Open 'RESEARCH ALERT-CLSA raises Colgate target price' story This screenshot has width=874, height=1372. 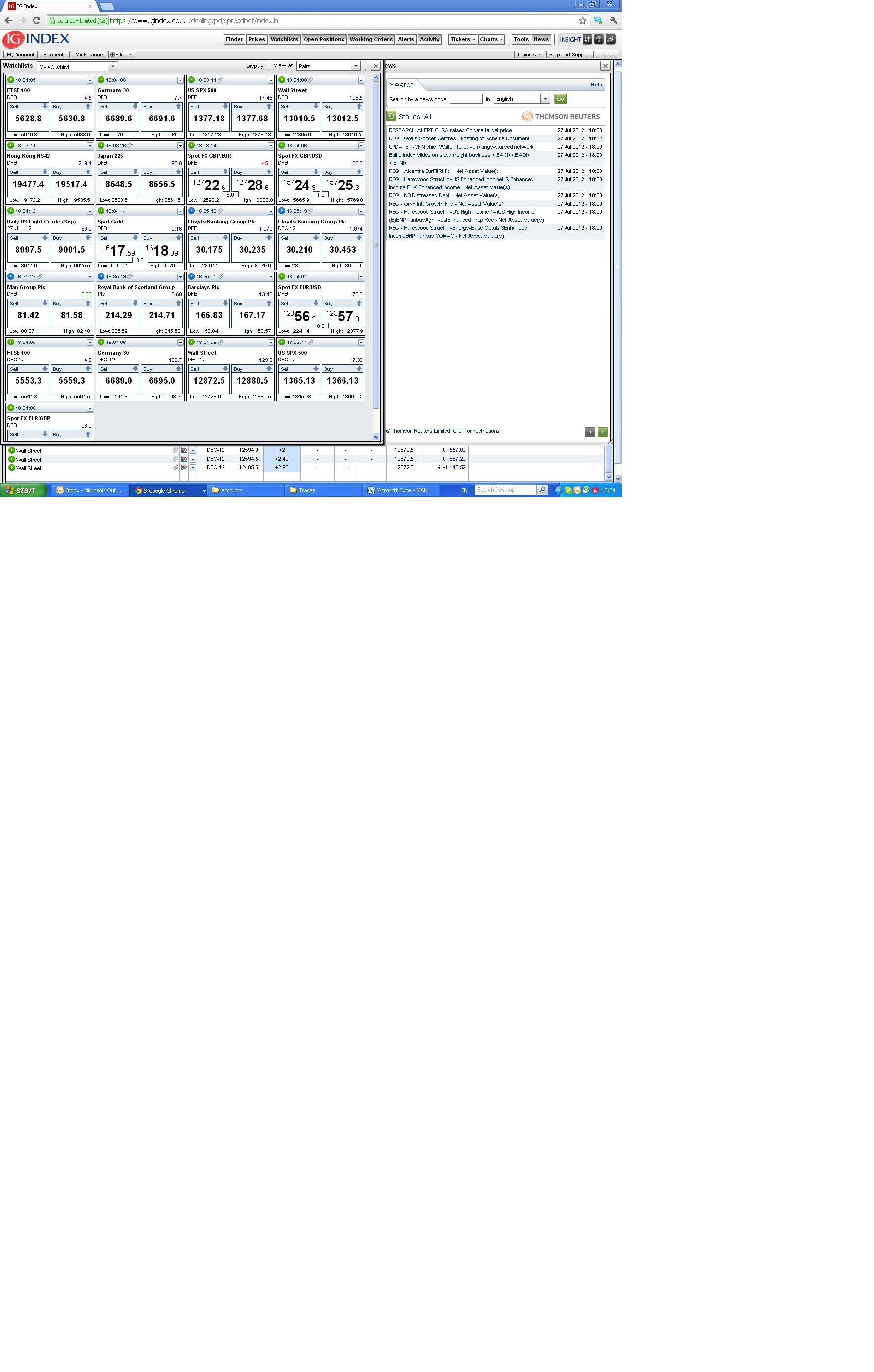point(450,131)
